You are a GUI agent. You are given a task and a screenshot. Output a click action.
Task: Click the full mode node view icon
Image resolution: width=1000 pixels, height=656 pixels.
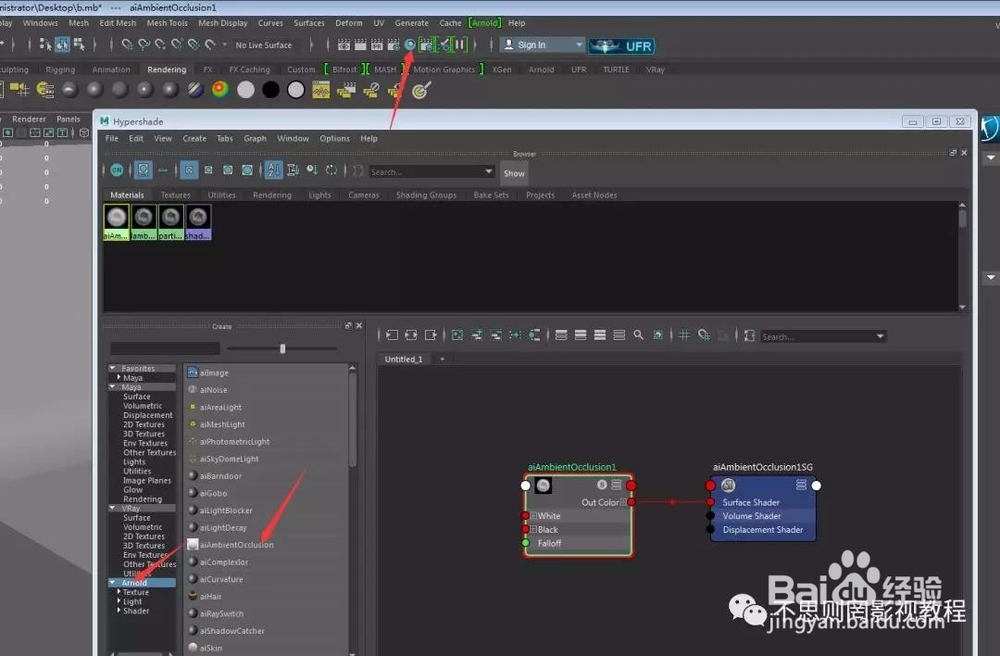pos(600,335)
